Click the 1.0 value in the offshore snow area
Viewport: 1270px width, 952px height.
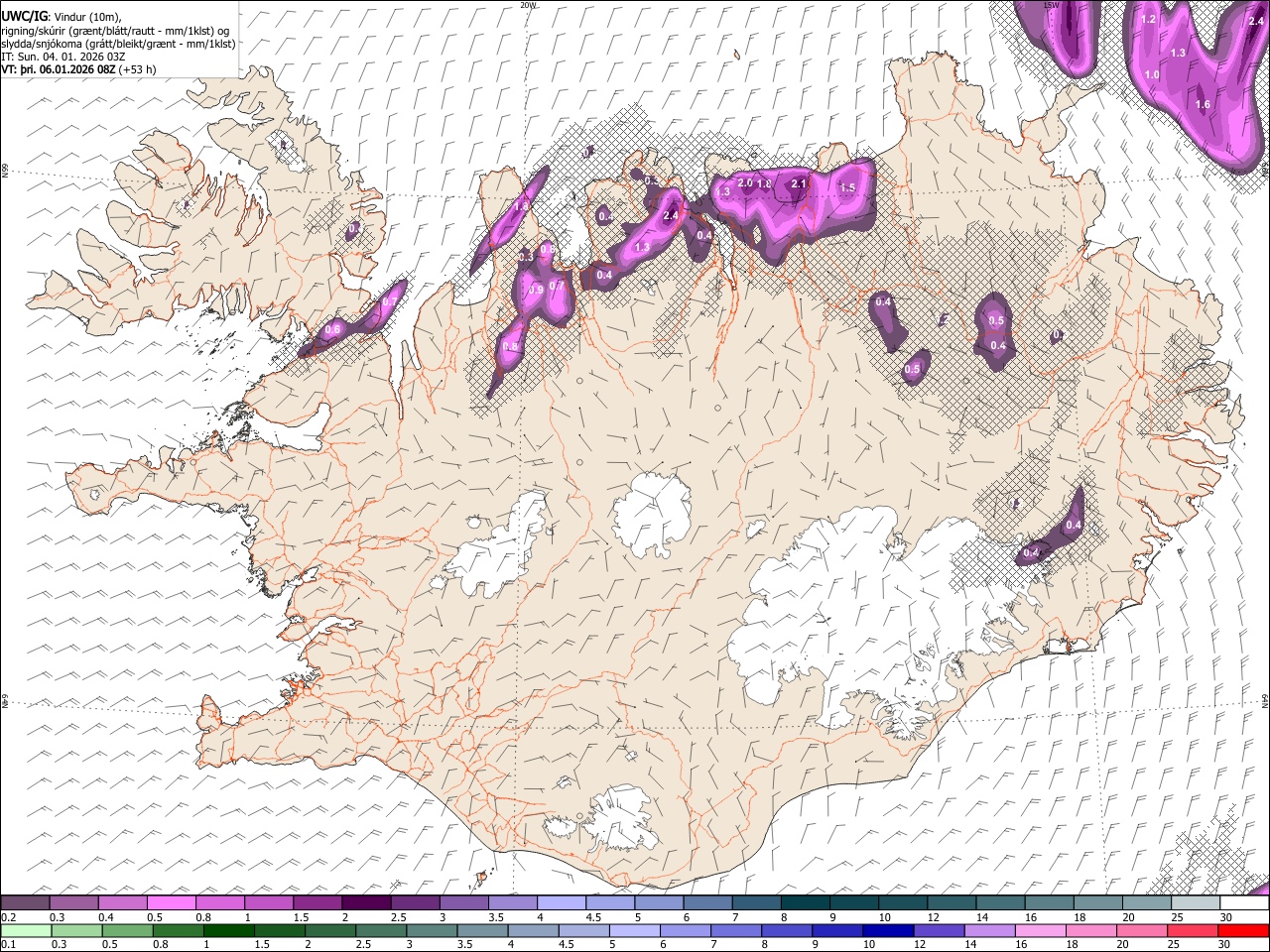point(1152,74)
